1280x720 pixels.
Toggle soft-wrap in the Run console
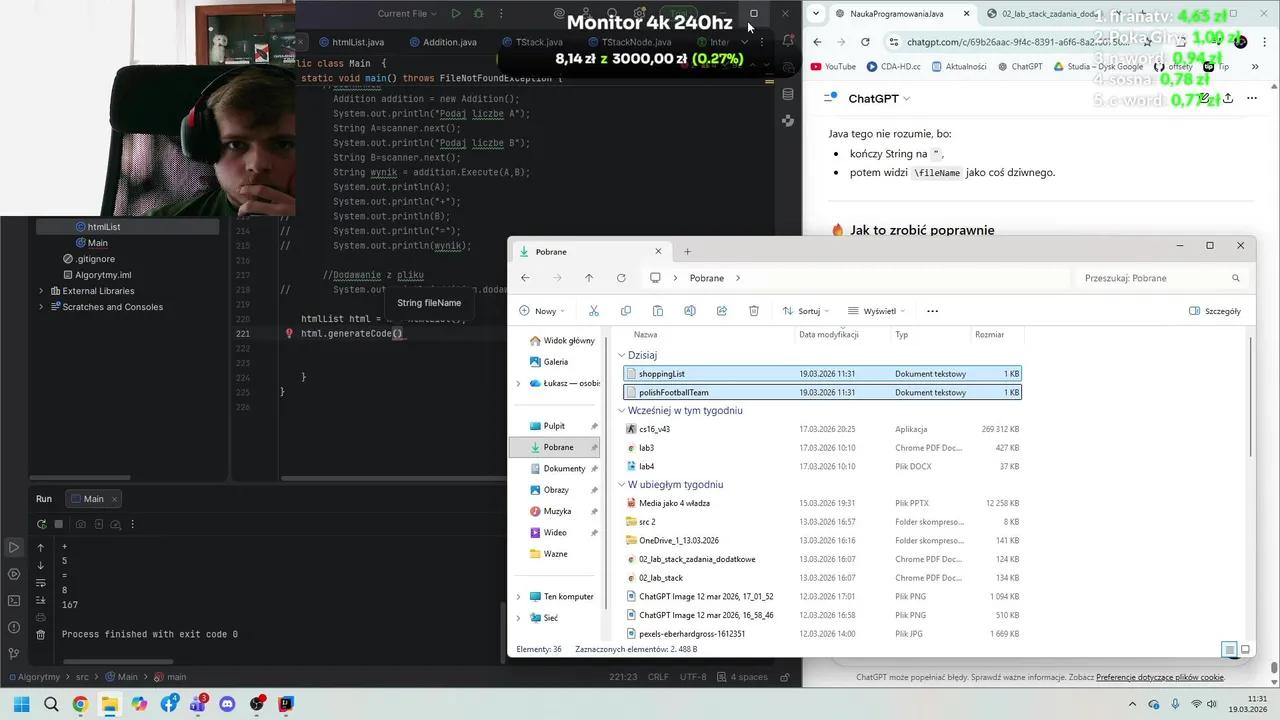(x=41, y=583)
